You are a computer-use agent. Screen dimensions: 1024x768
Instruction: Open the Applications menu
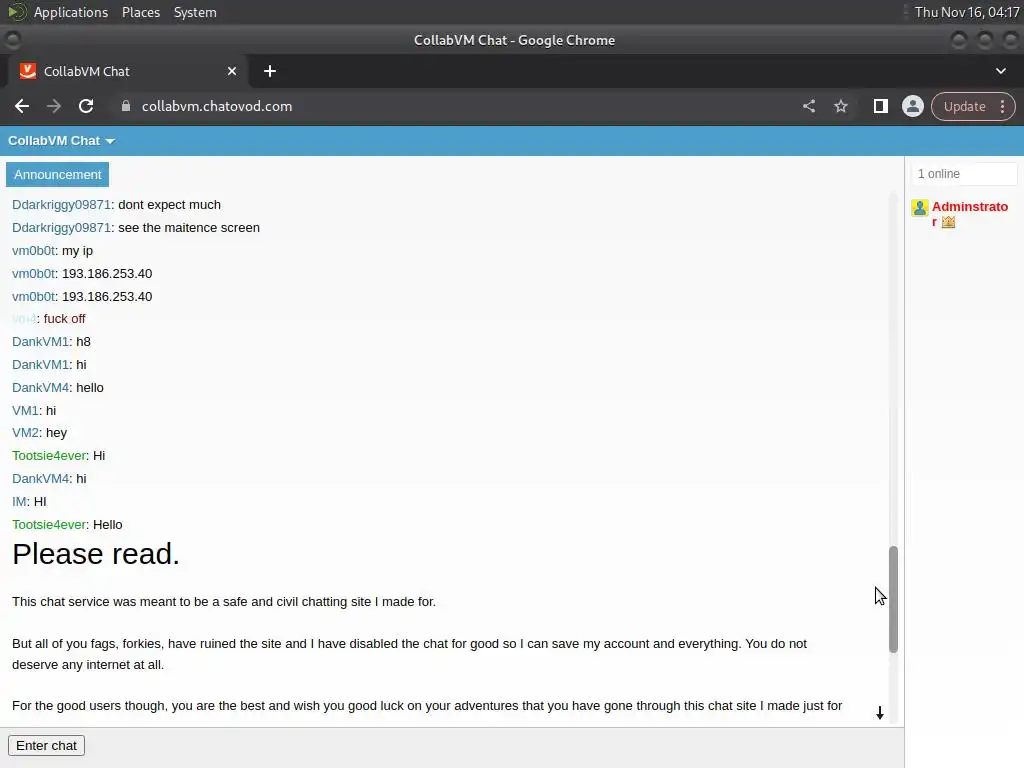pyautogui.click(x=71, y=12)
